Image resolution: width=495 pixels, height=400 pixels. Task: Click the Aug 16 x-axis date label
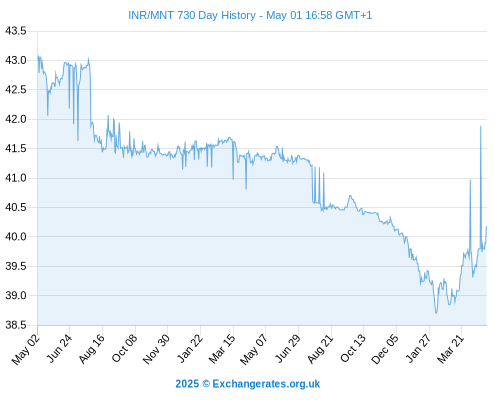pyautogui.click(x=92, y=349)
